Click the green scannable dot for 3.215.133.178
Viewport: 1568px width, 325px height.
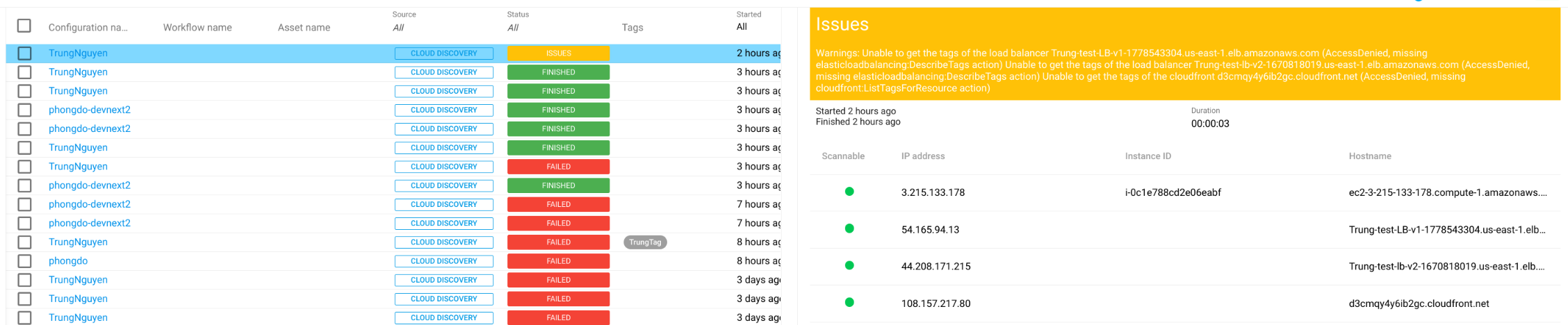coord(849,192)
